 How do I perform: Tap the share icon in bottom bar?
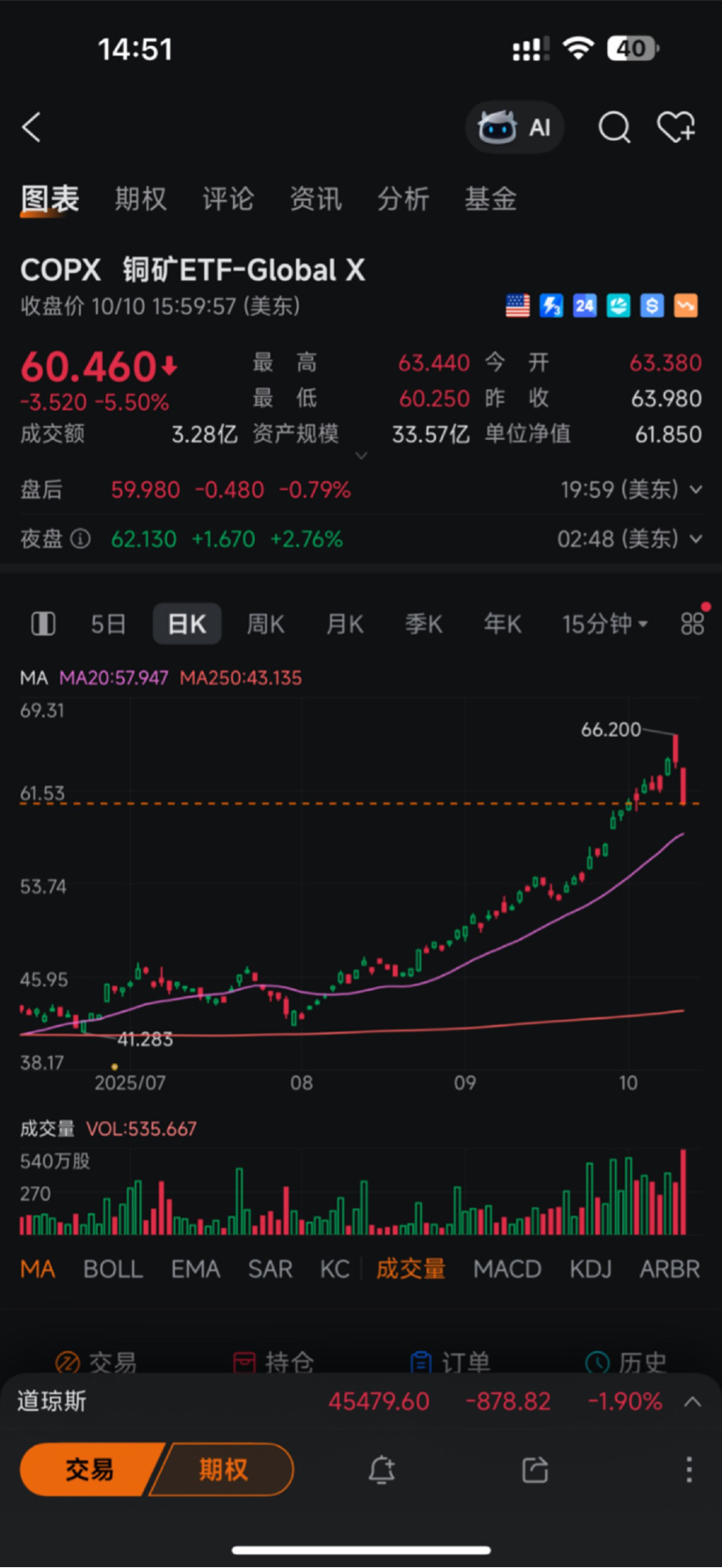click(535, 1469)
